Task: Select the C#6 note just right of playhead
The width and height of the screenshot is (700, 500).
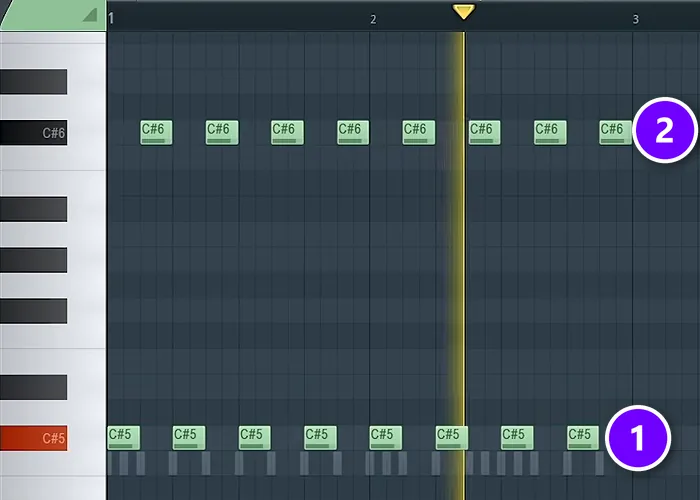Action: [484, 133]
